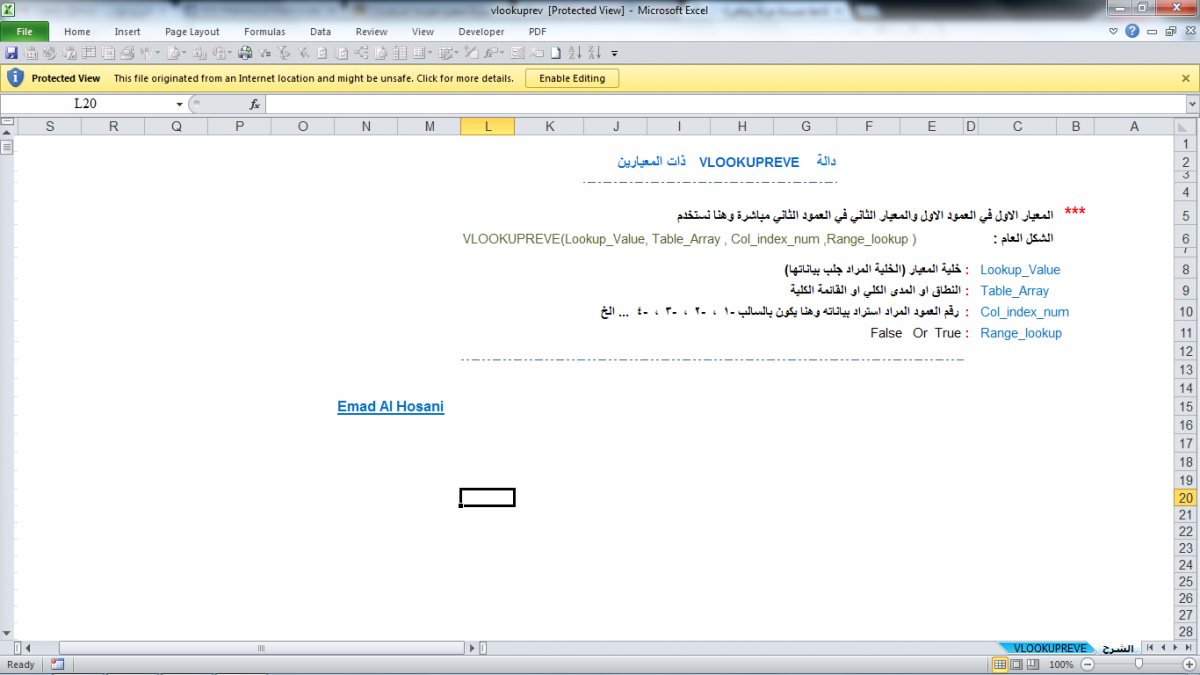Image resolution: width=1200 pixels, height=675 pixels.
Task: Open Microsoft Excel Help question mark
Action: click(1132, 31)
